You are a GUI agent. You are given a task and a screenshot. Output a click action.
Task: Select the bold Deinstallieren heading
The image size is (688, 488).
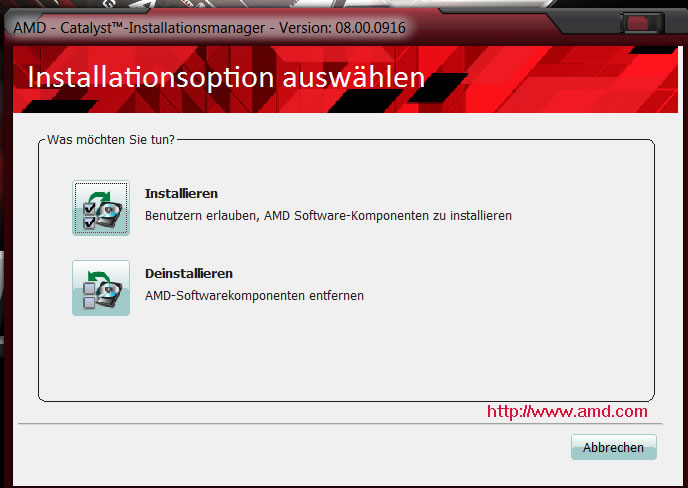tap(189, 273)
